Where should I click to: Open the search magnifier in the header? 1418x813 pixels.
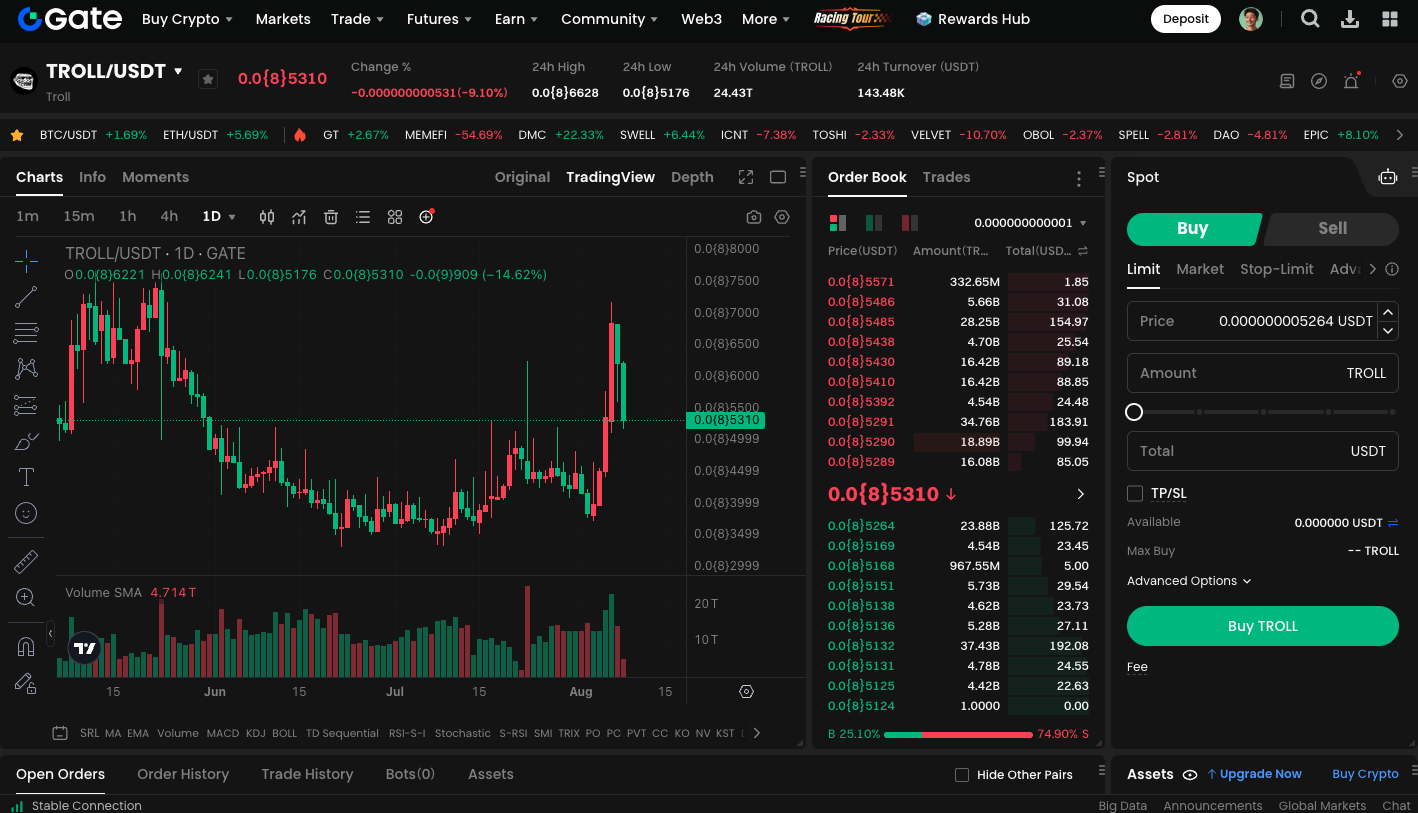(1310, 19)
